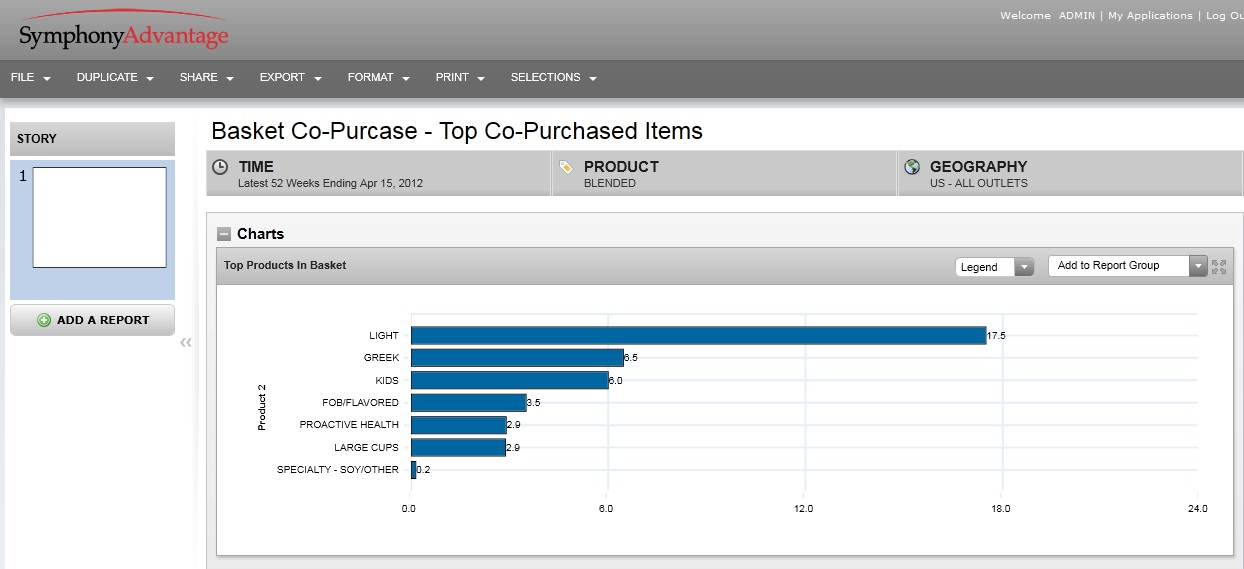Click the ADD A REPORT button
1244x569 pixels.
[92, 320]
